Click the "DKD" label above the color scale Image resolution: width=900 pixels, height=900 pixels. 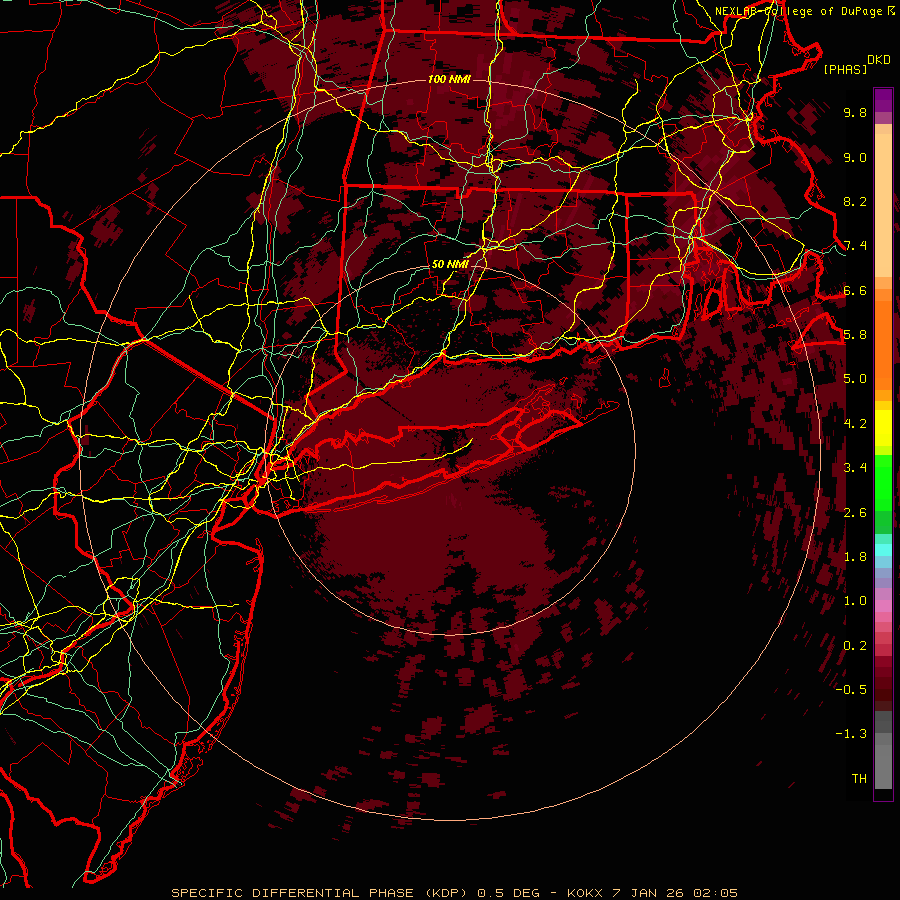[879, 60]
